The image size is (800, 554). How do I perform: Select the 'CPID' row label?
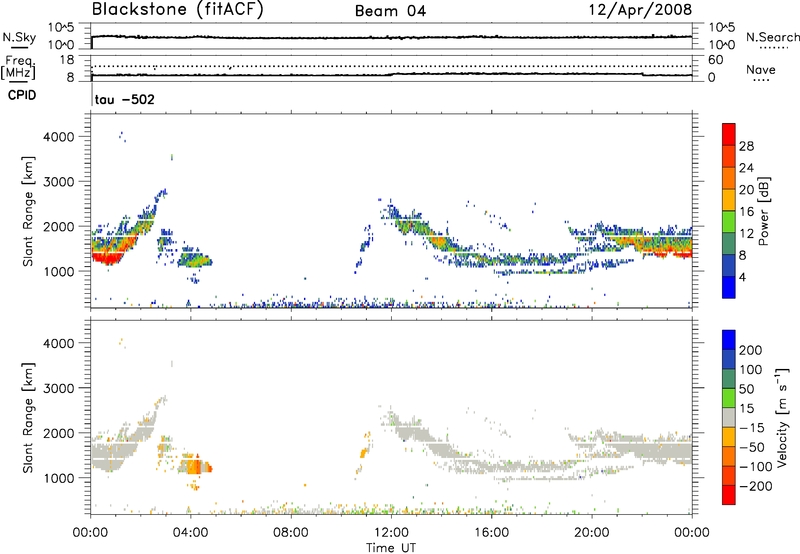[x=22, y=95]
